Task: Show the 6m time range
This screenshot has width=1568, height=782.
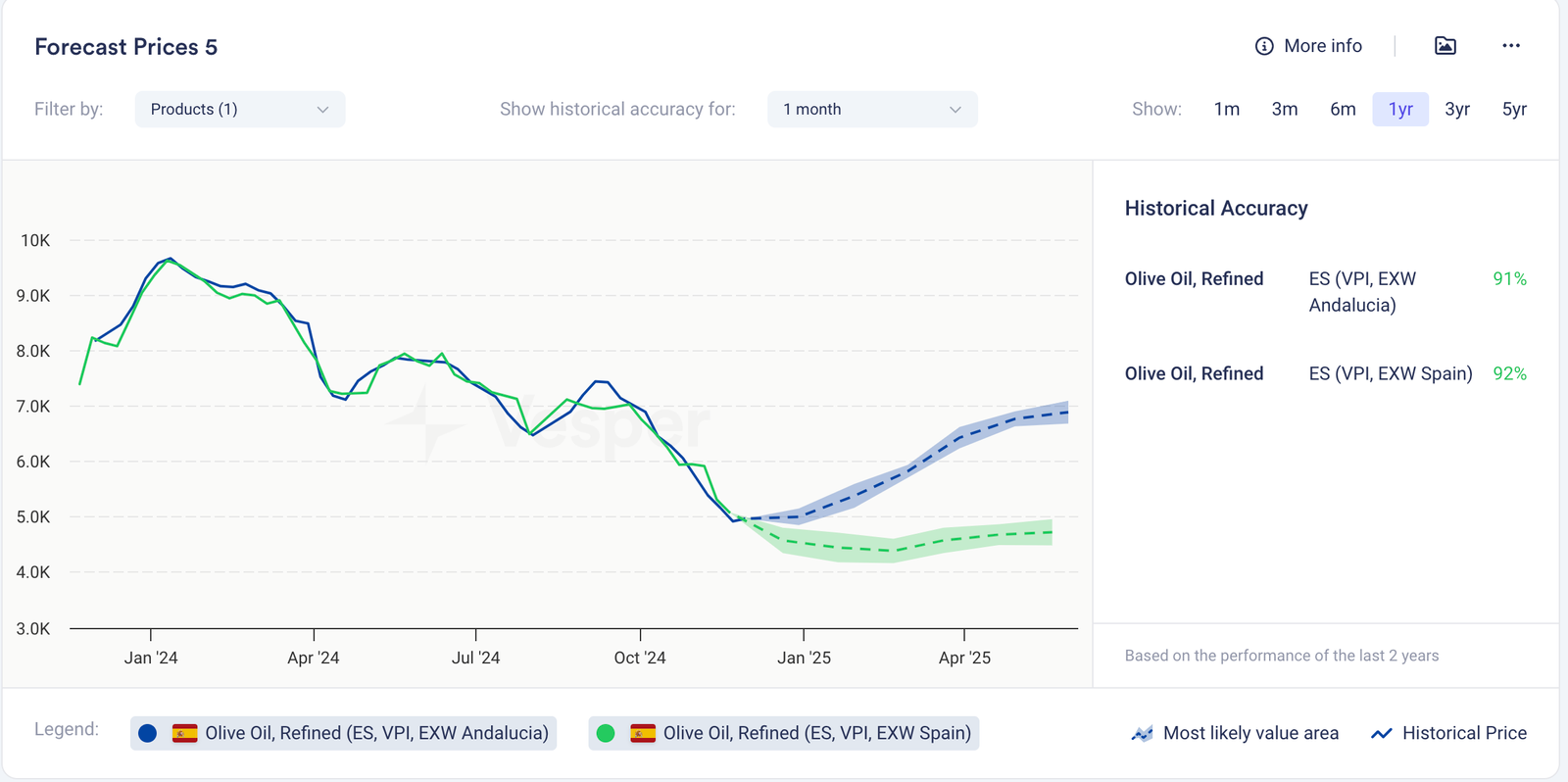Action: pos(1343,109)
